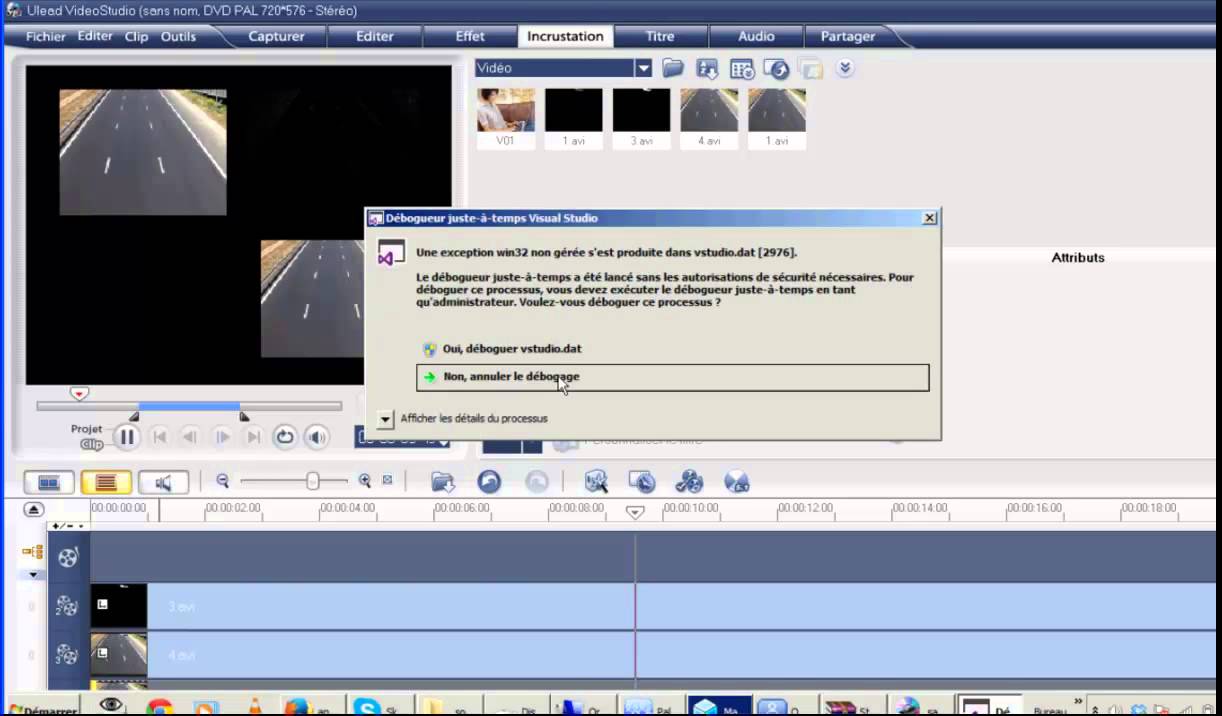This screenshot has width=1222, height=716.
Task: Click the first overlay track icon
Action: [x=66, y=606]
